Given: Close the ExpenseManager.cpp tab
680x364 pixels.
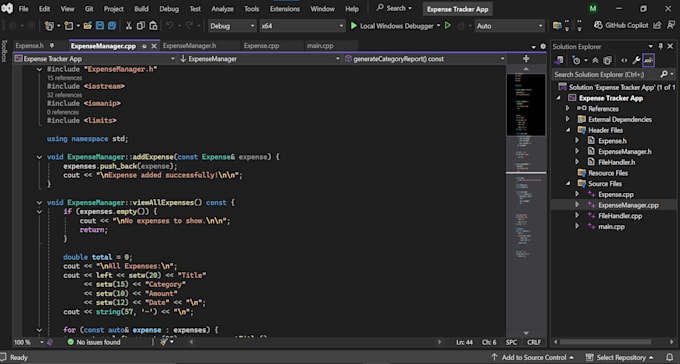Looking at the screenshot, I should [154, 46].
